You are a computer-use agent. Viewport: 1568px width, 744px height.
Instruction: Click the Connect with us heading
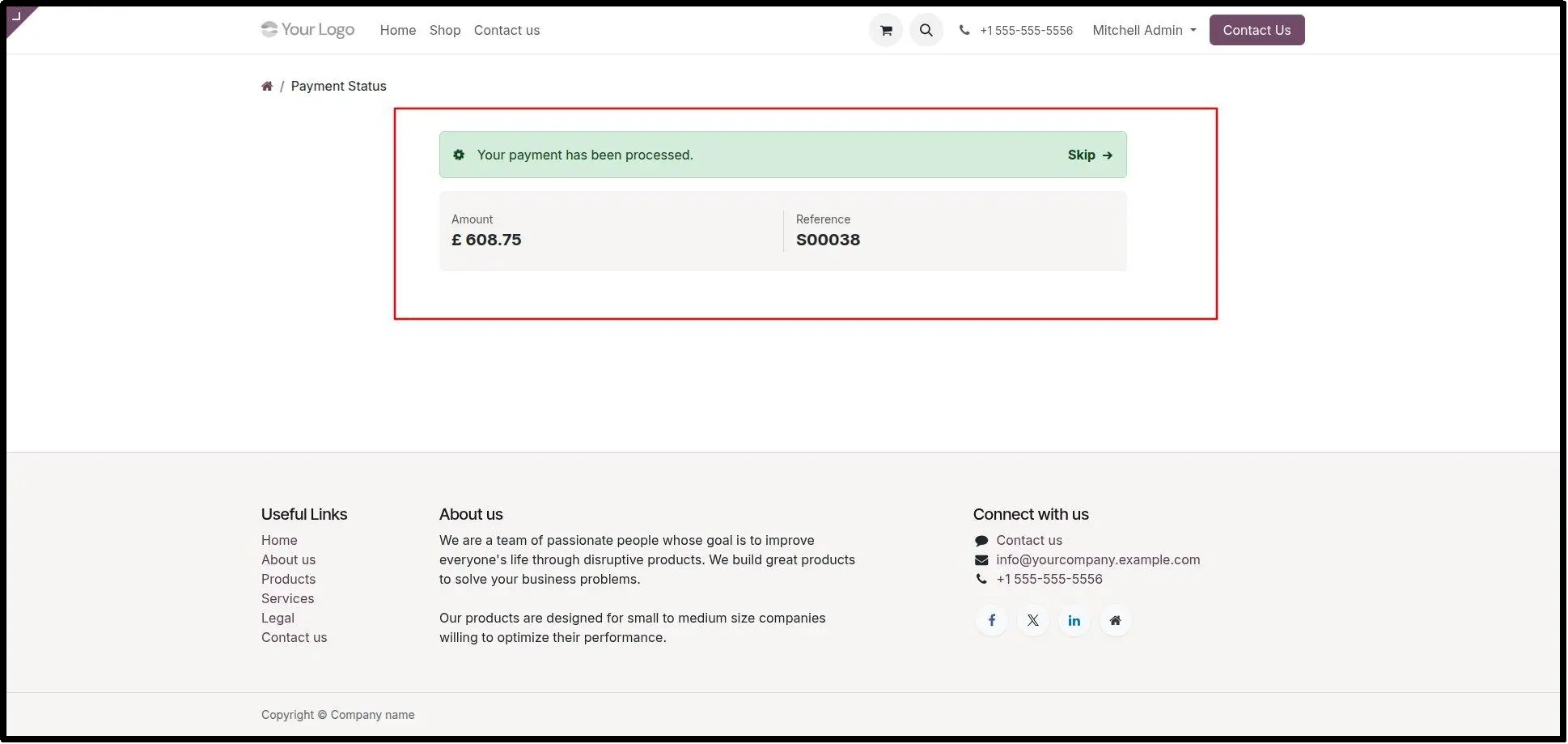click(1031, 514)
